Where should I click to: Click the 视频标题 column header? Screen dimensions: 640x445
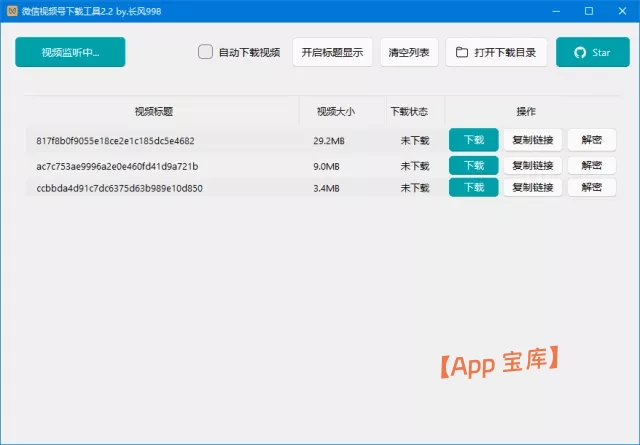click(x=154, y=111)
